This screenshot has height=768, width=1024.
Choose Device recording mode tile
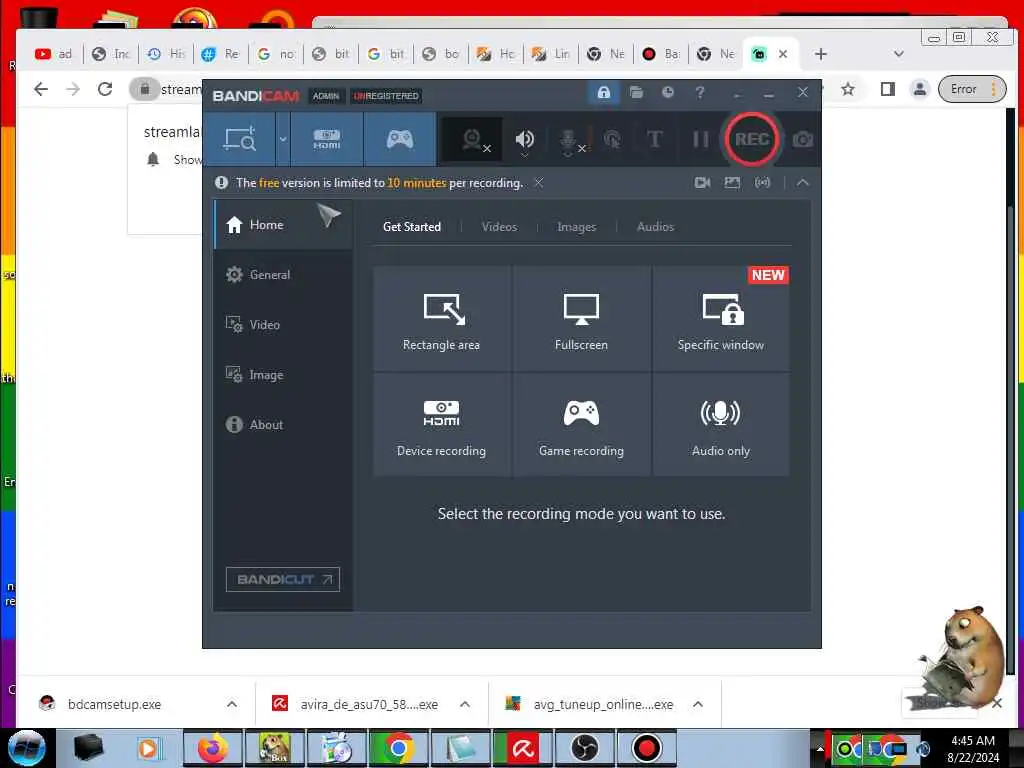(x=441, y=424)
